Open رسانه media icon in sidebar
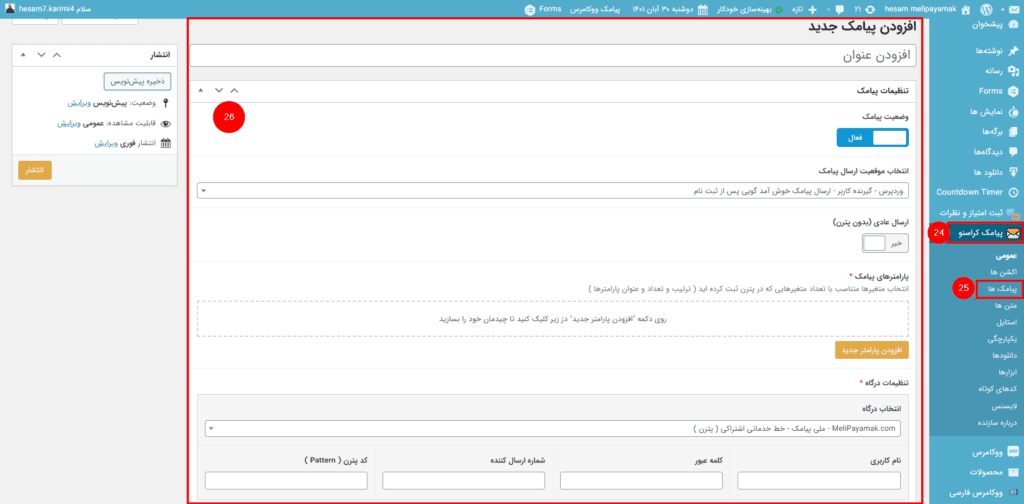The image size is (1024, 504). coord(1013,71)
